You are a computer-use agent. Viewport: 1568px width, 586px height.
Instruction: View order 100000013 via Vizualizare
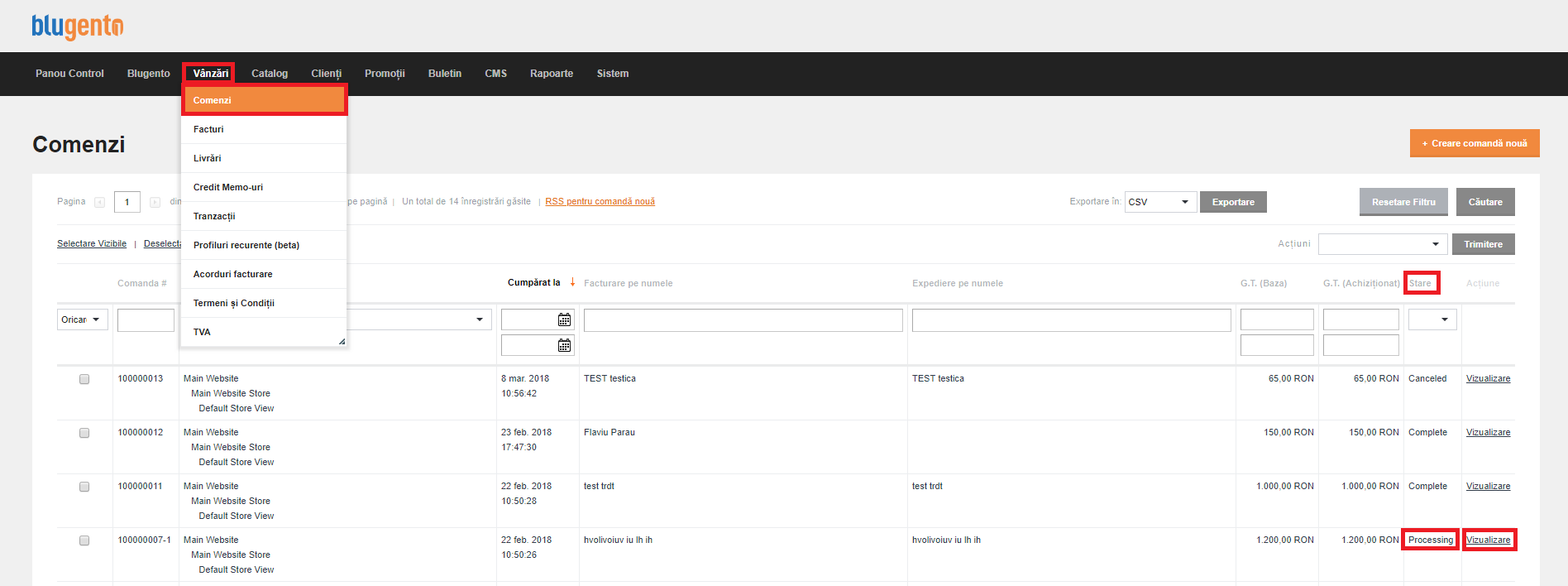1488,379
